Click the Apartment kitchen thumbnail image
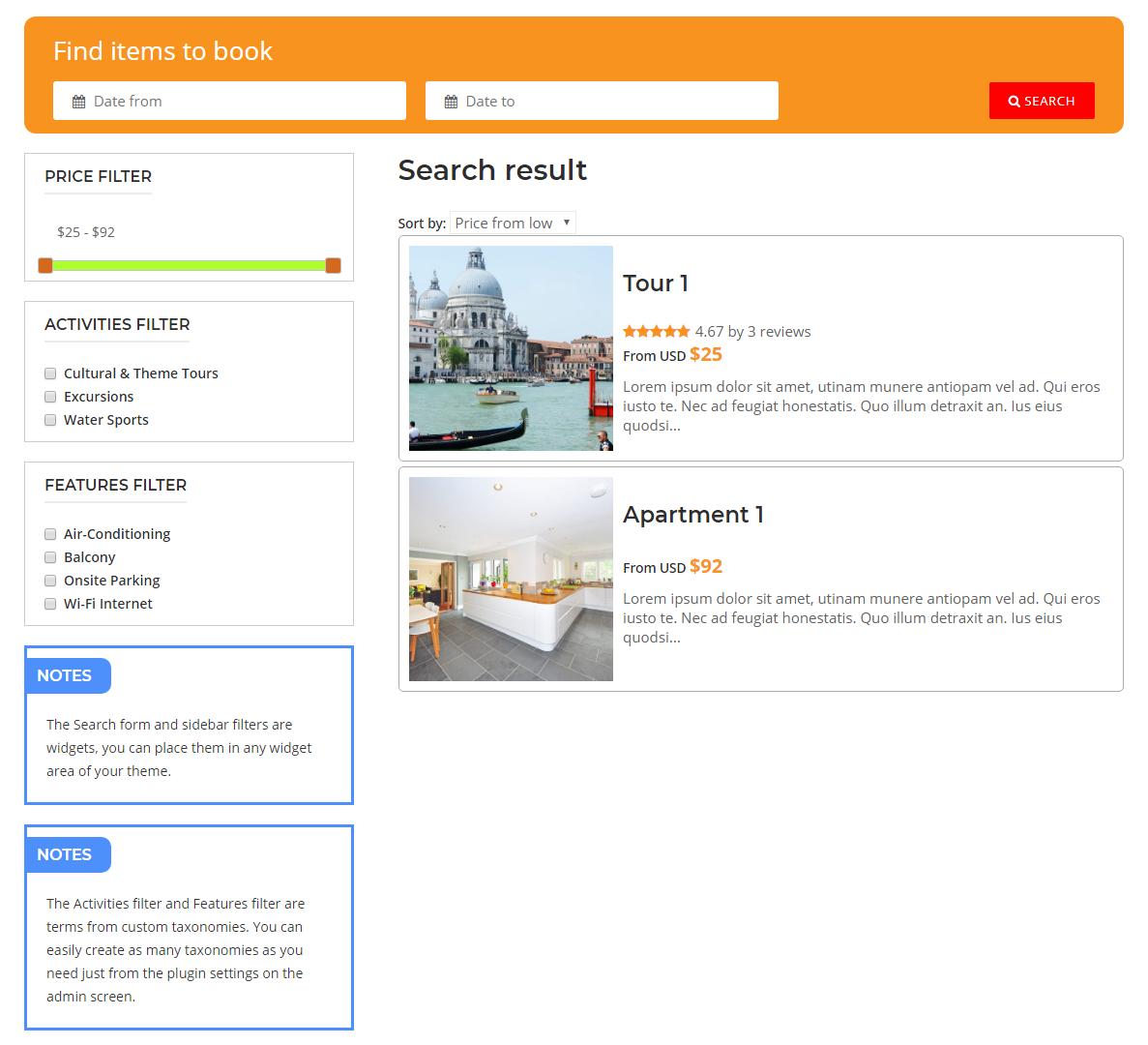Screen dimensions: 1148x1045 [511, 579]
